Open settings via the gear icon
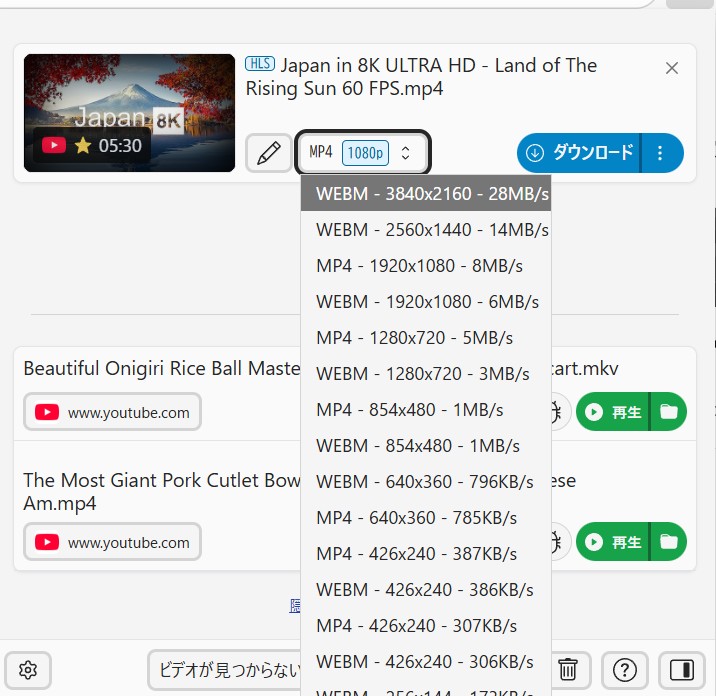 (28, 670)
